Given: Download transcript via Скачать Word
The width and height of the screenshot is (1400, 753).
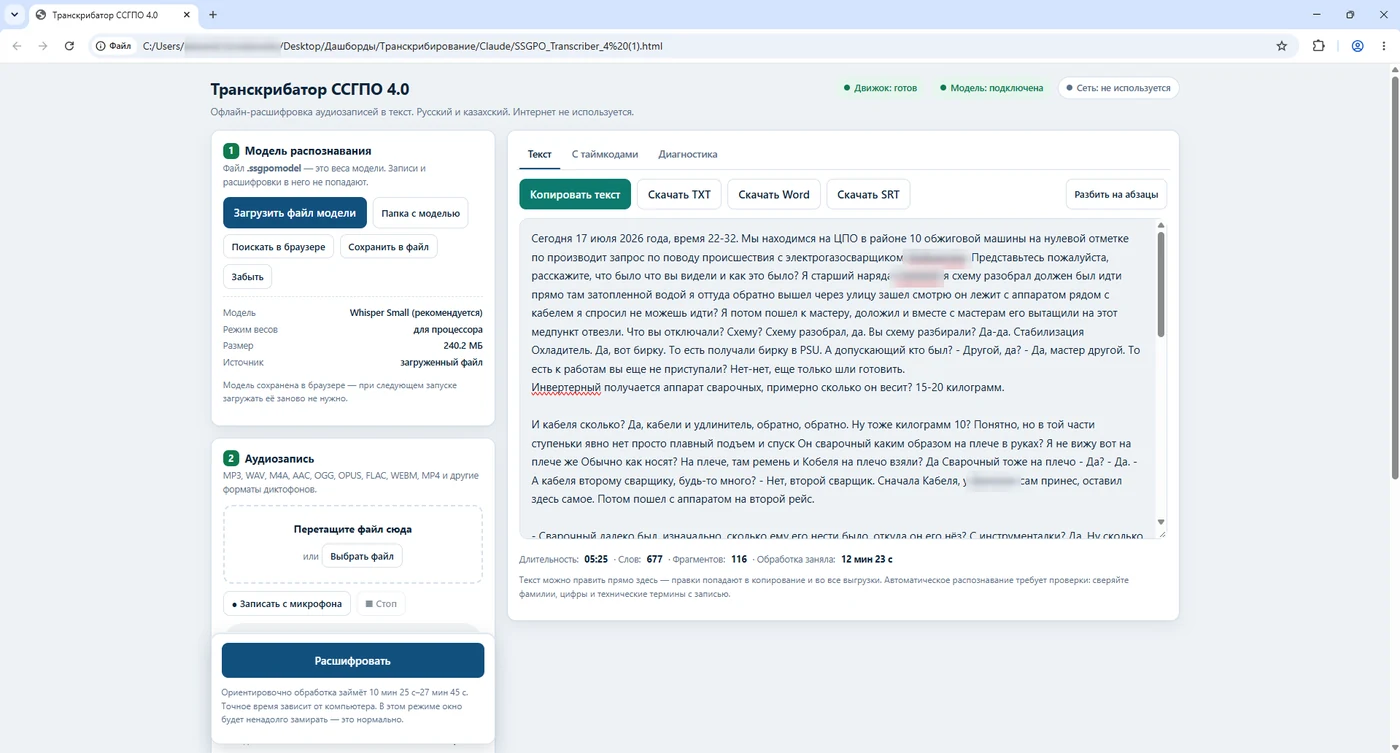Looking at the screenshot, I should (x=774, y=194).
